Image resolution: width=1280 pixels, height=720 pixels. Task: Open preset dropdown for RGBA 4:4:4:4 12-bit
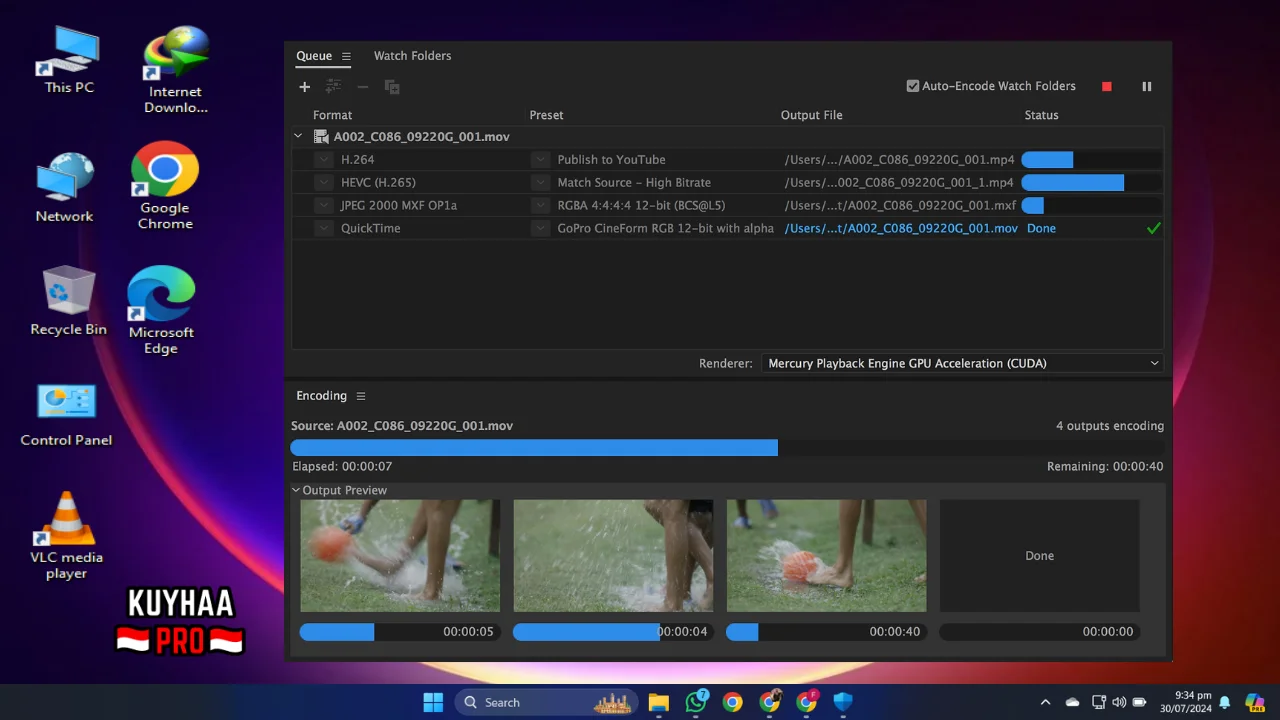click(540, 206)
